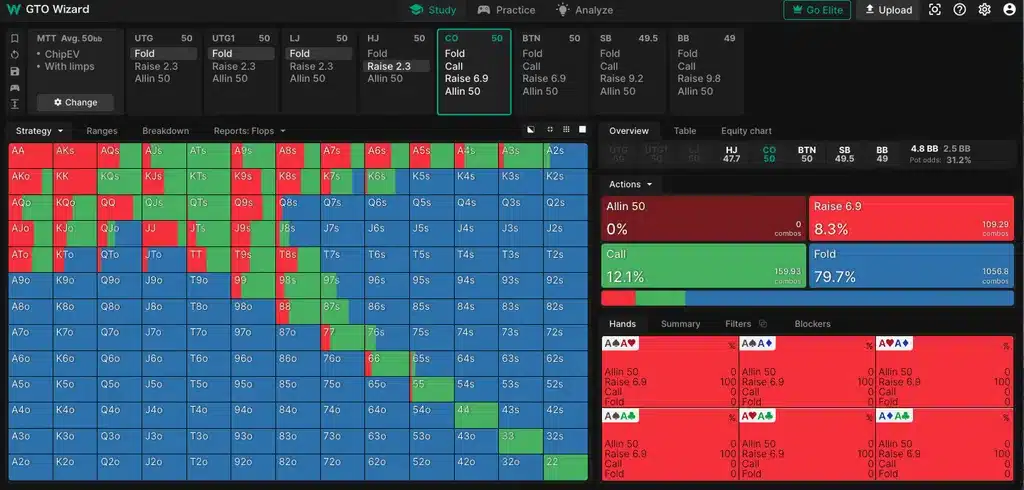Open the Summary tab
The image size is (1024, 490).
[x=680, y=324]
